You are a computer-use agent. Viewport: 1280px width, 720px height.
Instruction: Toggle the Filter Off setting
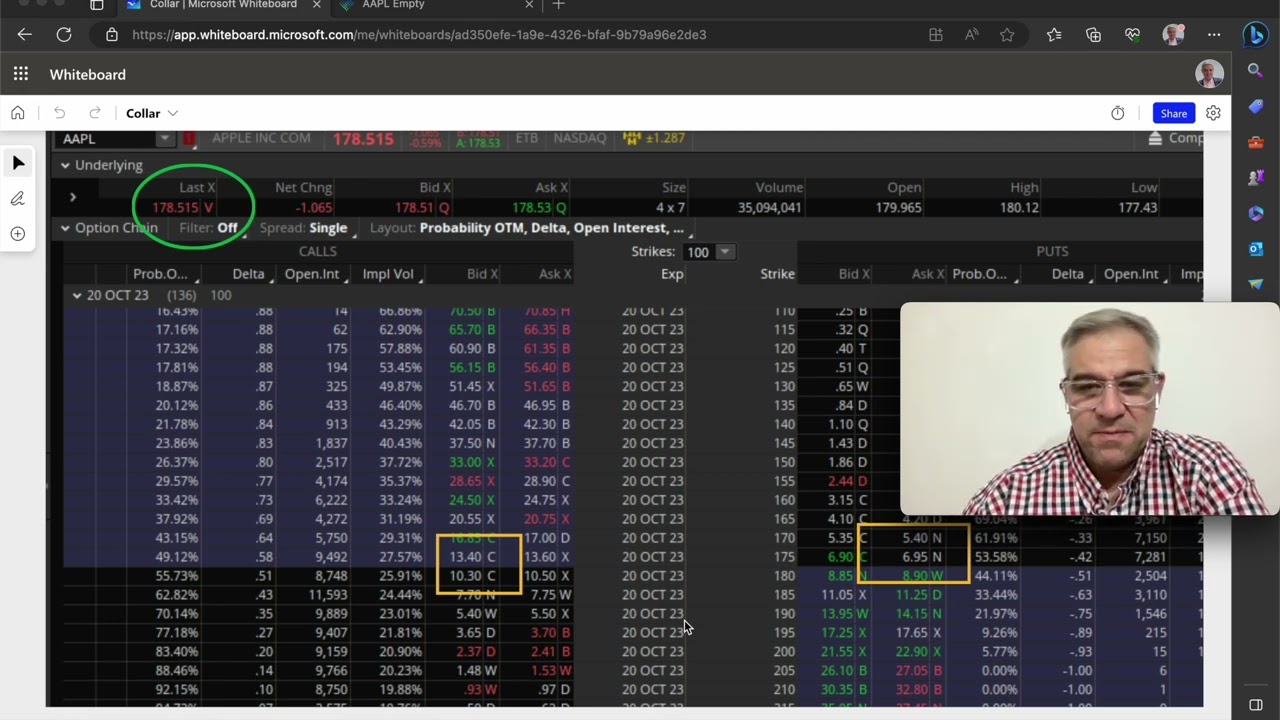point(227,228)
